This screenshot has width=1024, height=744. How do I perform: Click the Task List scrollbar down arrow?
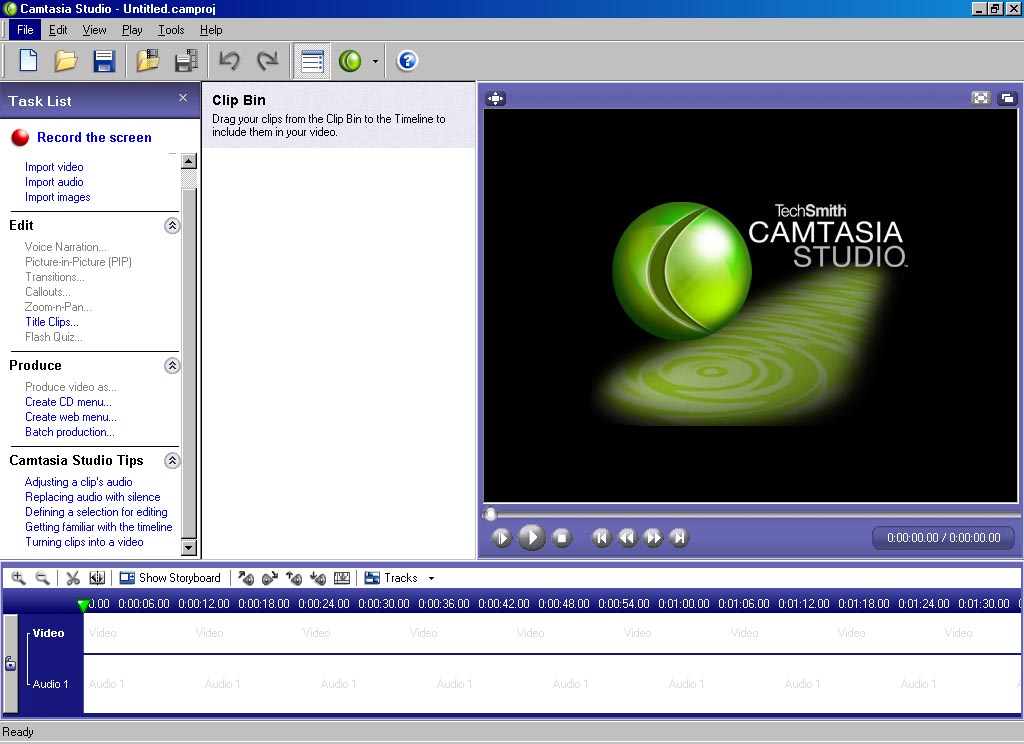(189, 547)
